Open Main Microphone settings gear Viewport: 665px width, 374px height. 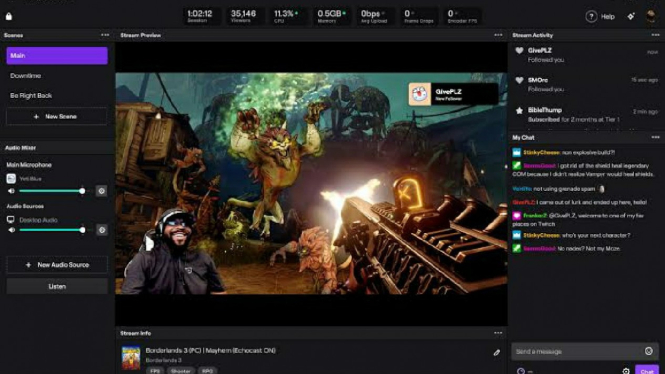pyautogui.click(x=101, y=191)
